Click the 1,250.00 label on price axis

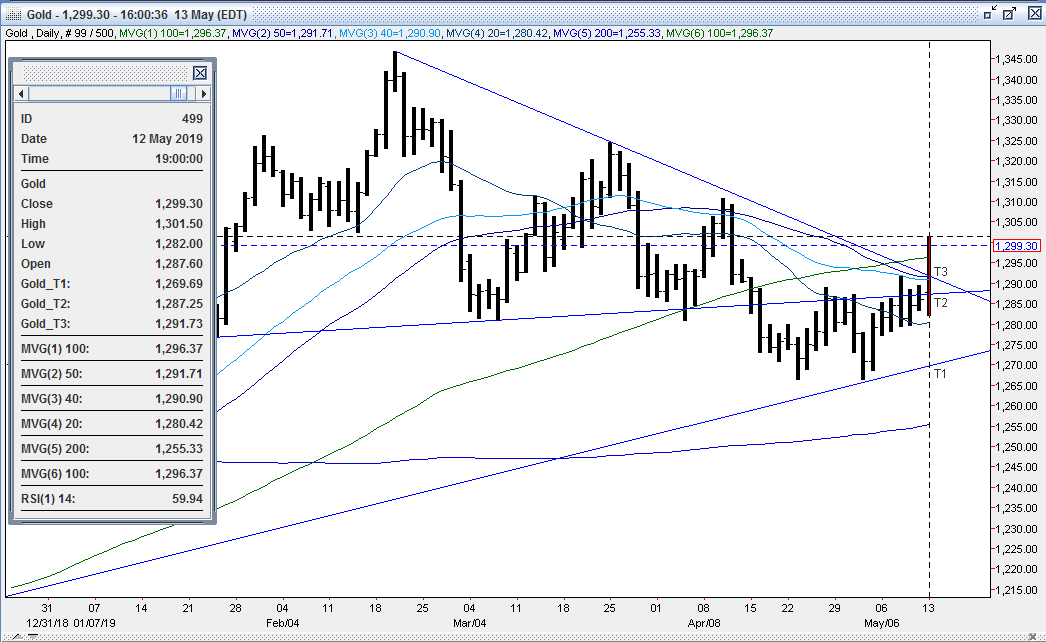pos(1017,447)
